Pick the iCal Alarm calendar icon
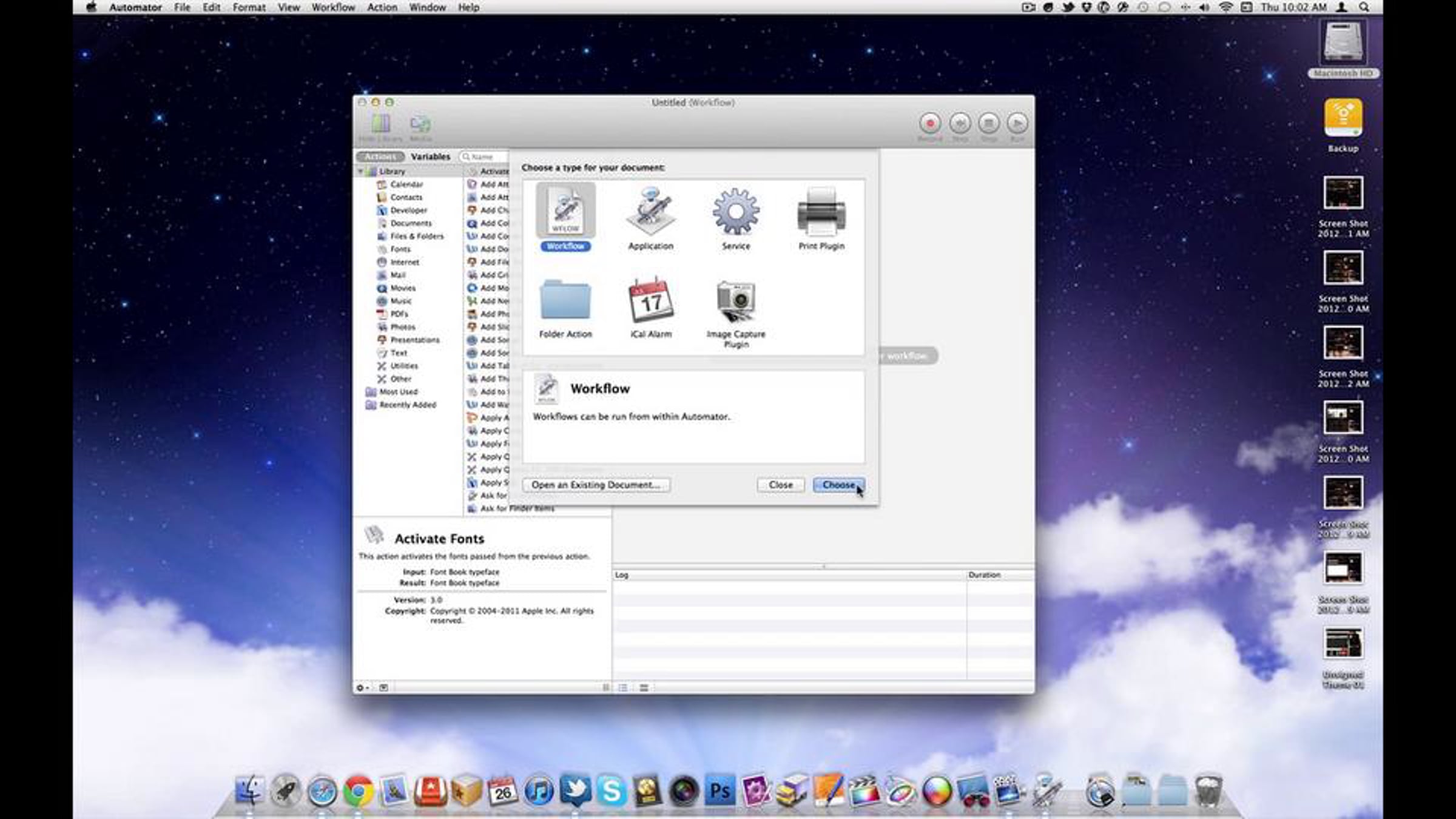 point(650,300)
